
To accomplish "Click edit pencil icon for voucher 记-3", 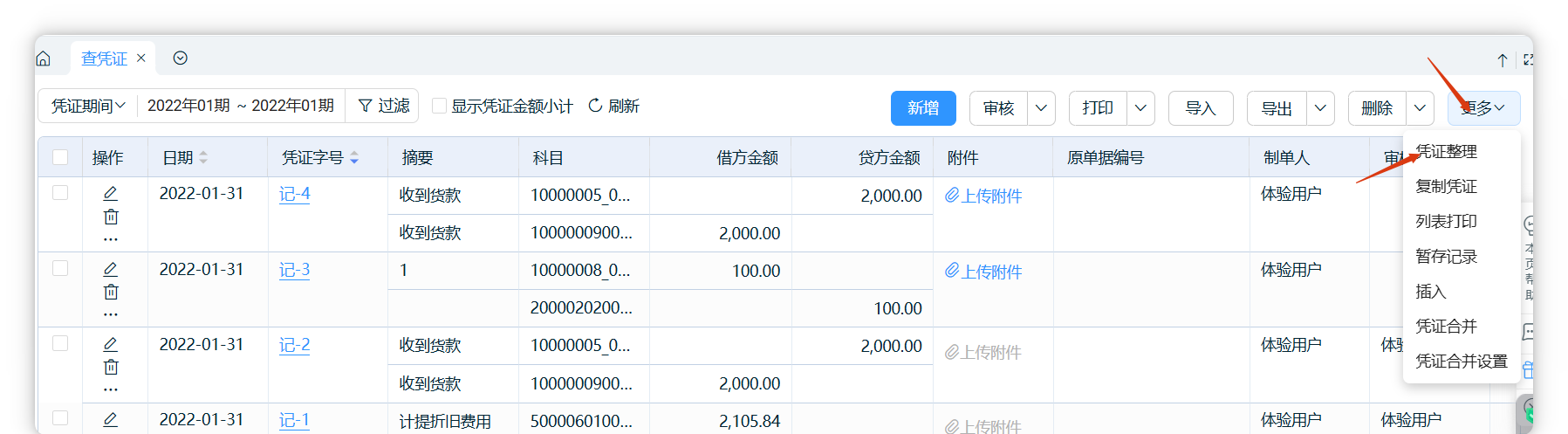I will click(x=111, y=269).
